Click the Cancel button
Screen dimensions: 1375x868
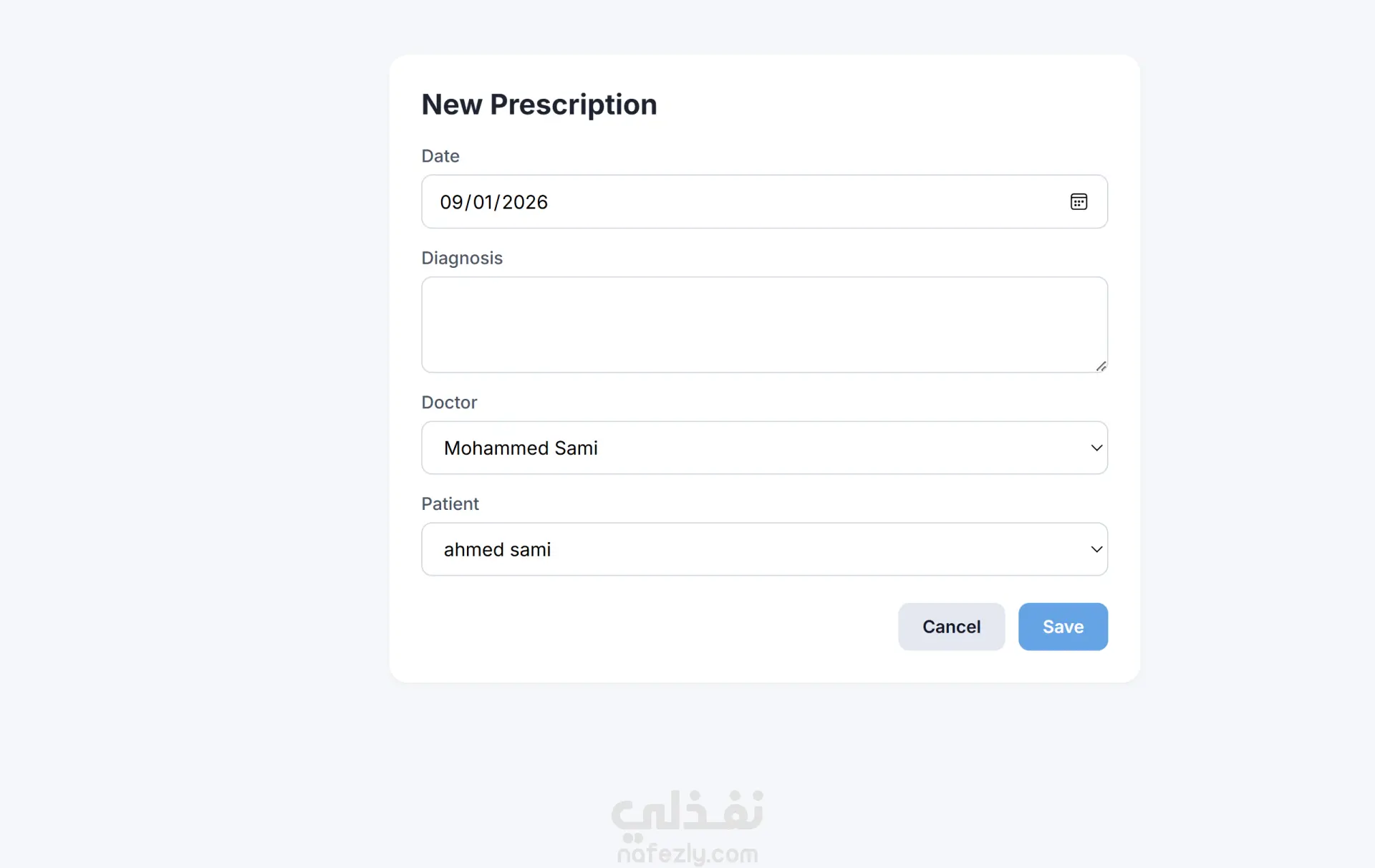[951, 627]
